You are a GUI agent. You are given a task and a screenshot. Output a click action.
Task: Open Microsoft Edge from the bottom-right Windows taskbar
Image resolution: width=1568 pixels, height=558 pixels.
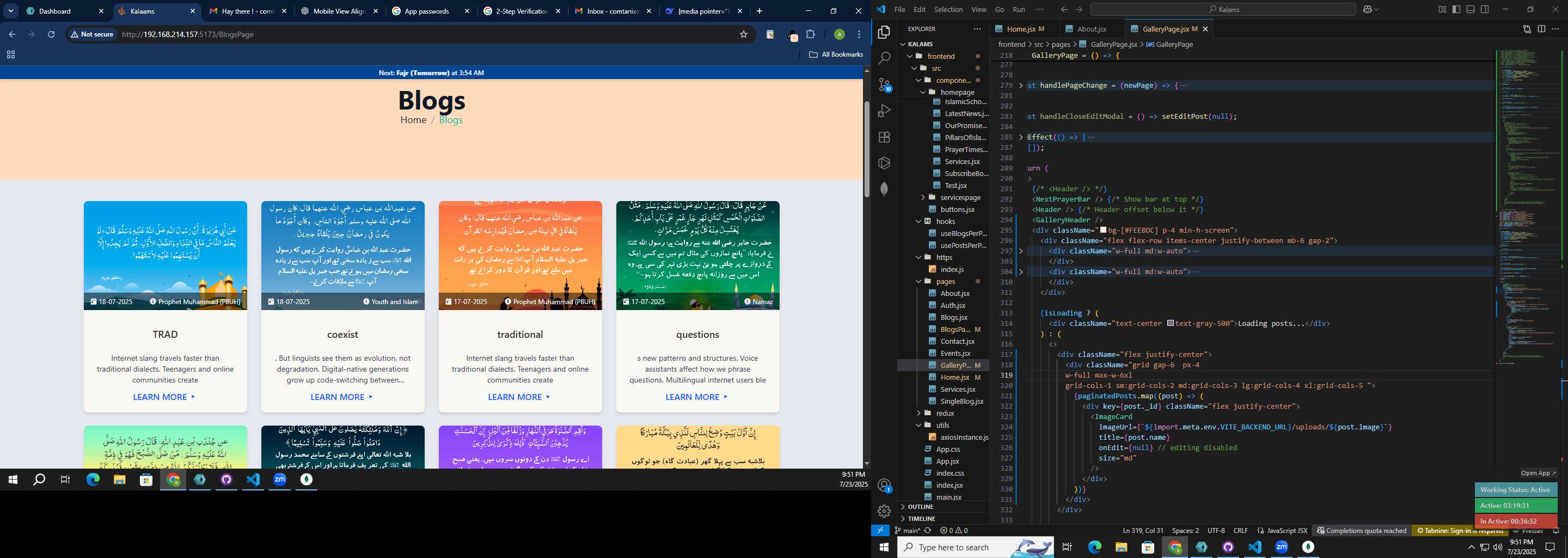1094,547
